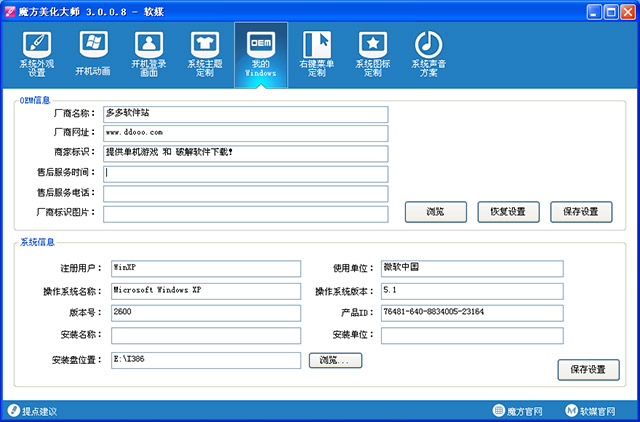Close the 魔方美化大师 window

pos(628,12)
